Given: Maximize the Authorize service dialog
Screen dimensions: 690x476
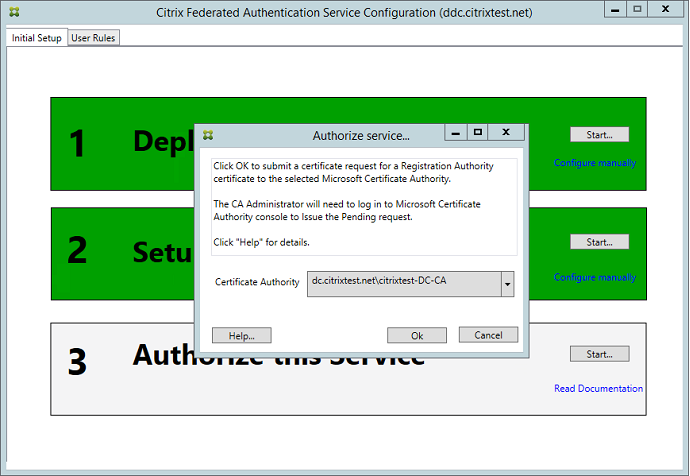Looking at the screenshot, I should click(x=477, y=132).
